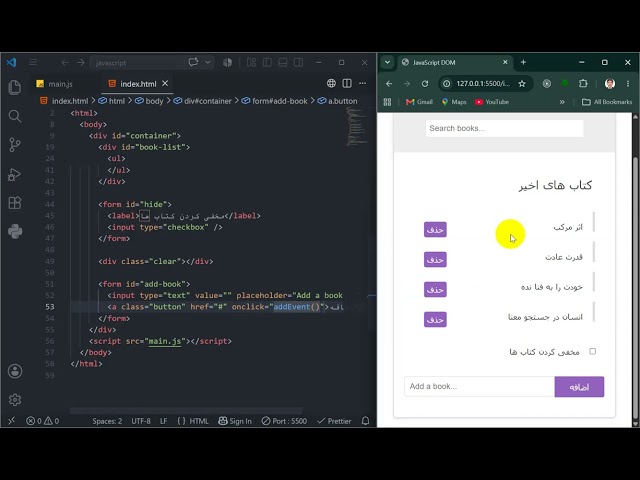Screen dimensions: 640x480
Task: Open the Search view in VS Code
Action: pos(15,116)
